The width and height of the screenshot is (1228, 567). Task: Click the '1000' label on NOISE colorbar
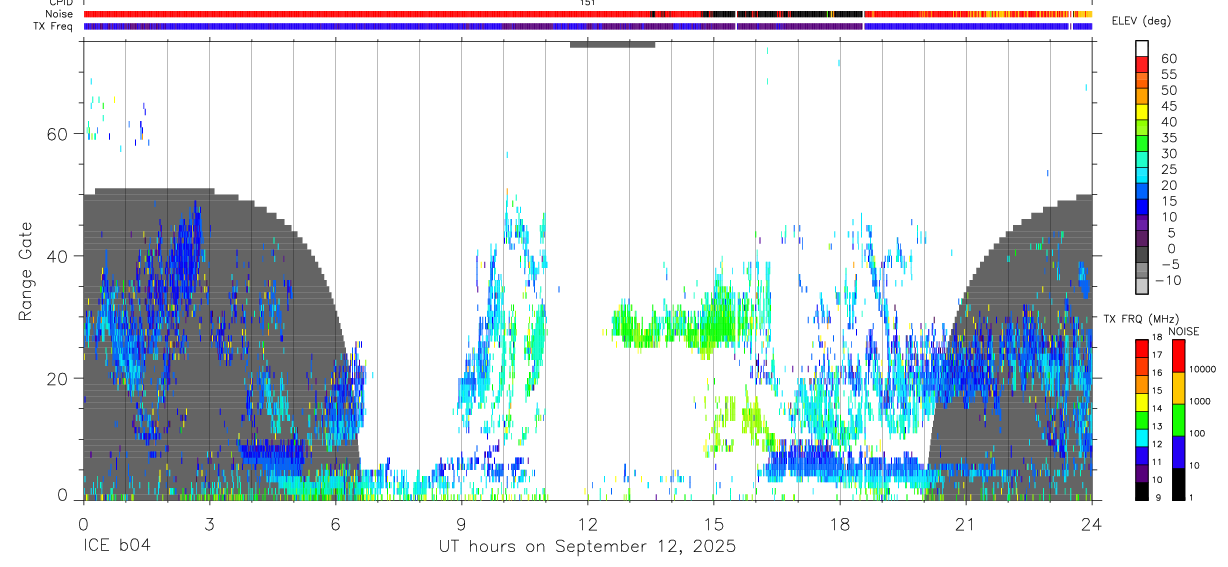[x=1199, y=401]
